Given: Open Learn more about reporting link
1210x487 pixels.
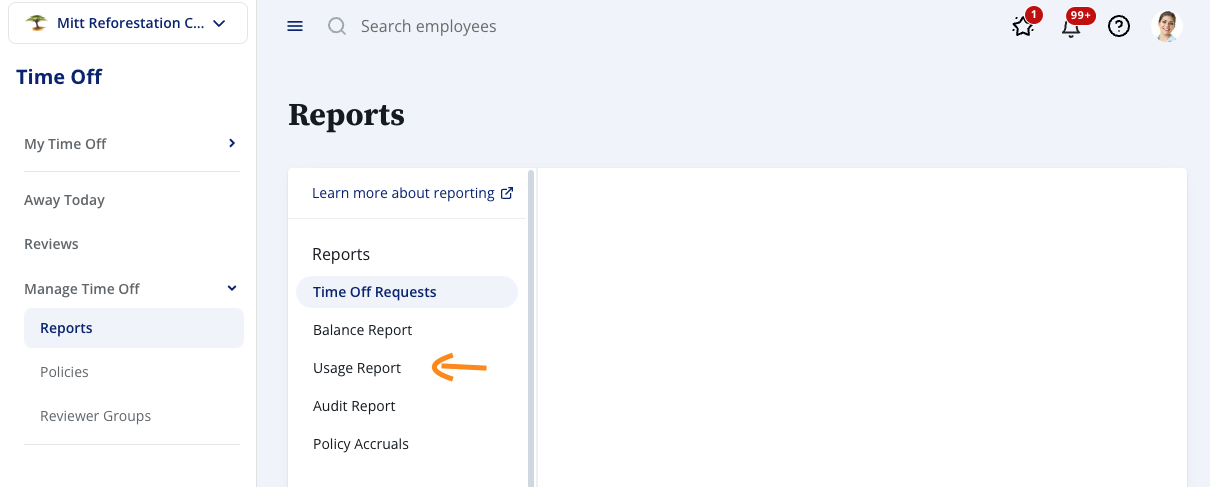Looking at the screenshot, I should (x=403, y=193).
